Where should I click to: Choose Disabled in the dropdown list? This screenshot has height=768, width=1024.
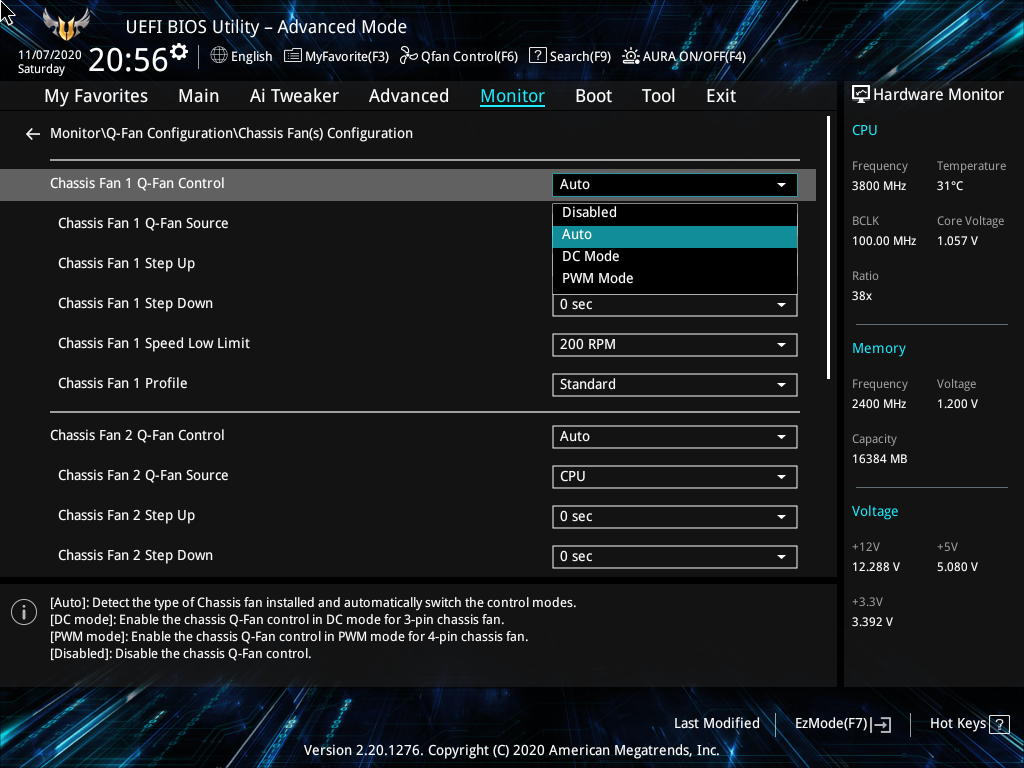(x=675, y=212)
